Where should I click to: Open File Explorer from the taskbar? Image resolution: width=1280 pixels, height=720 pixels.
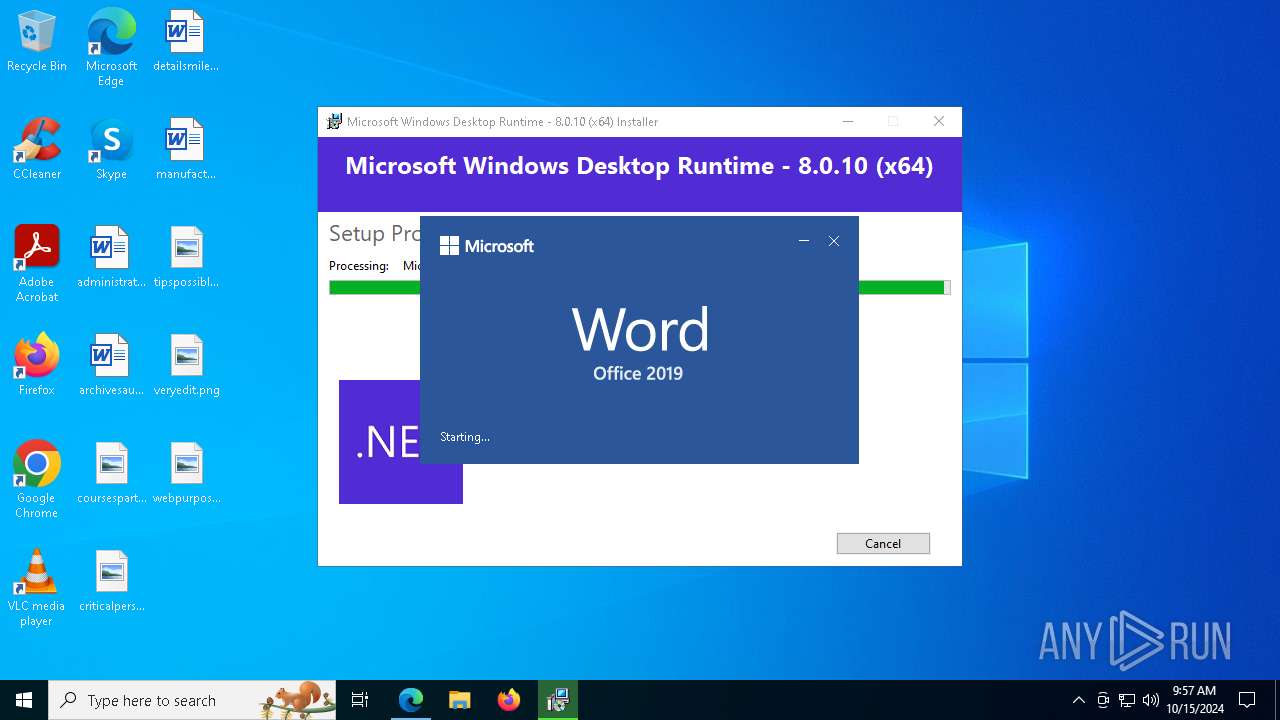click(x=459, y=700)
